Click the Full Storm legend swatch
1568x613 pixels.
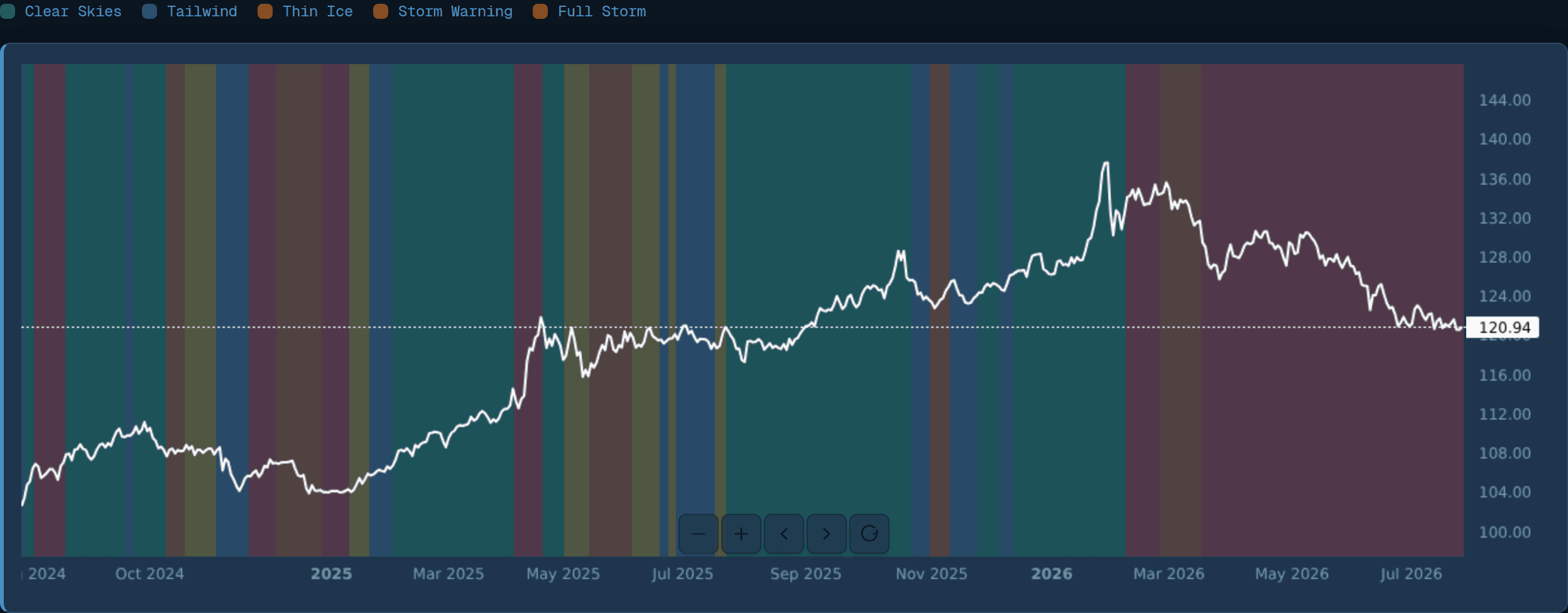coord(540,11)
